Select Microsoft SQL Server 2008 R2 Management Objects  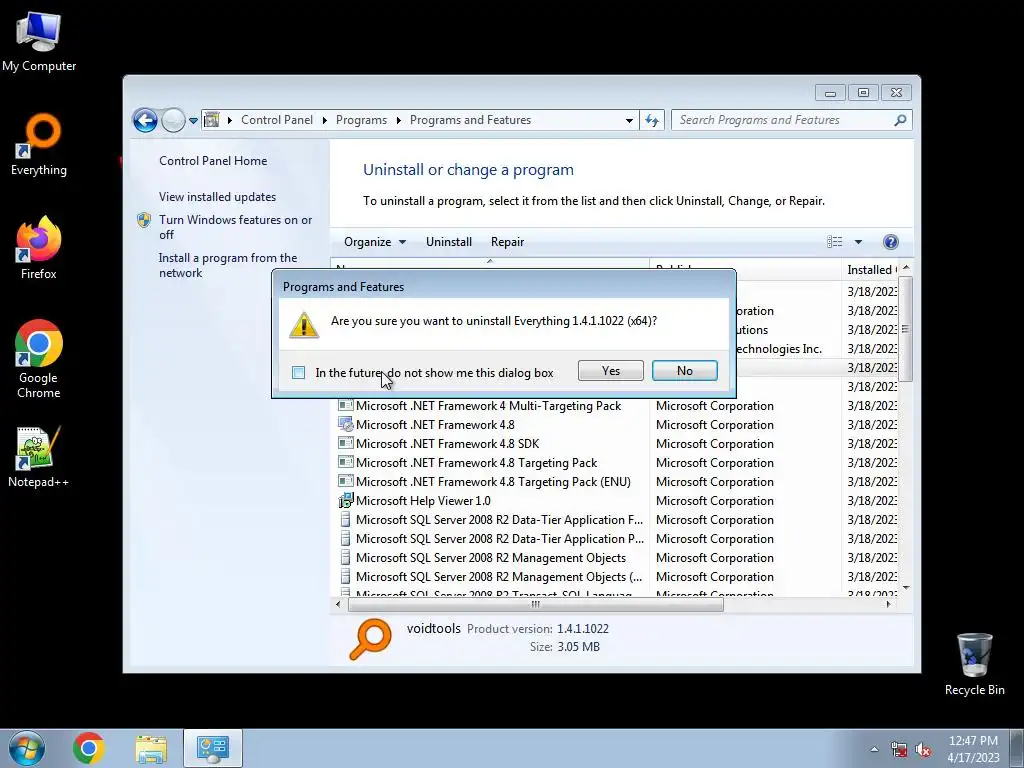coord(490,558)
